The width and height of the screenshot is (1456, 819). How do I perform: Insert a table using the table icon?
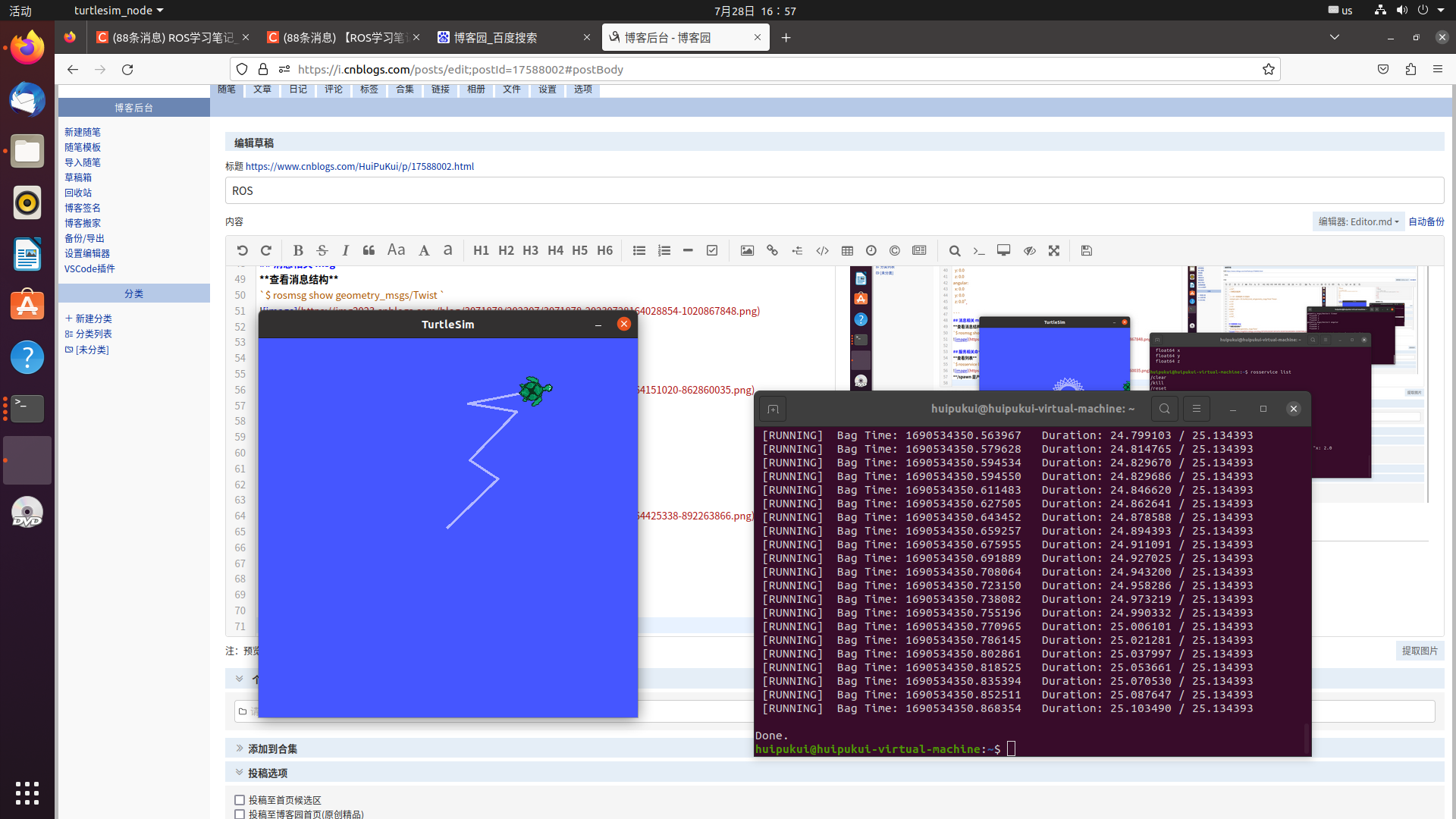click(x=847, y=250)
